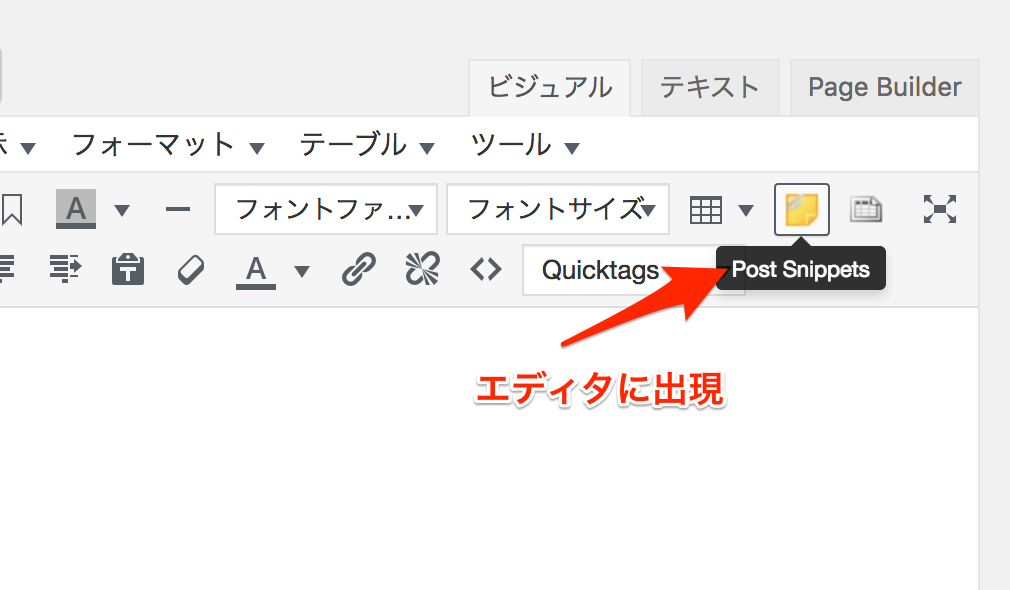The image size is (1010, 590).
Task: Open background color dropdown arrow
Action: [x=122, y=210]
